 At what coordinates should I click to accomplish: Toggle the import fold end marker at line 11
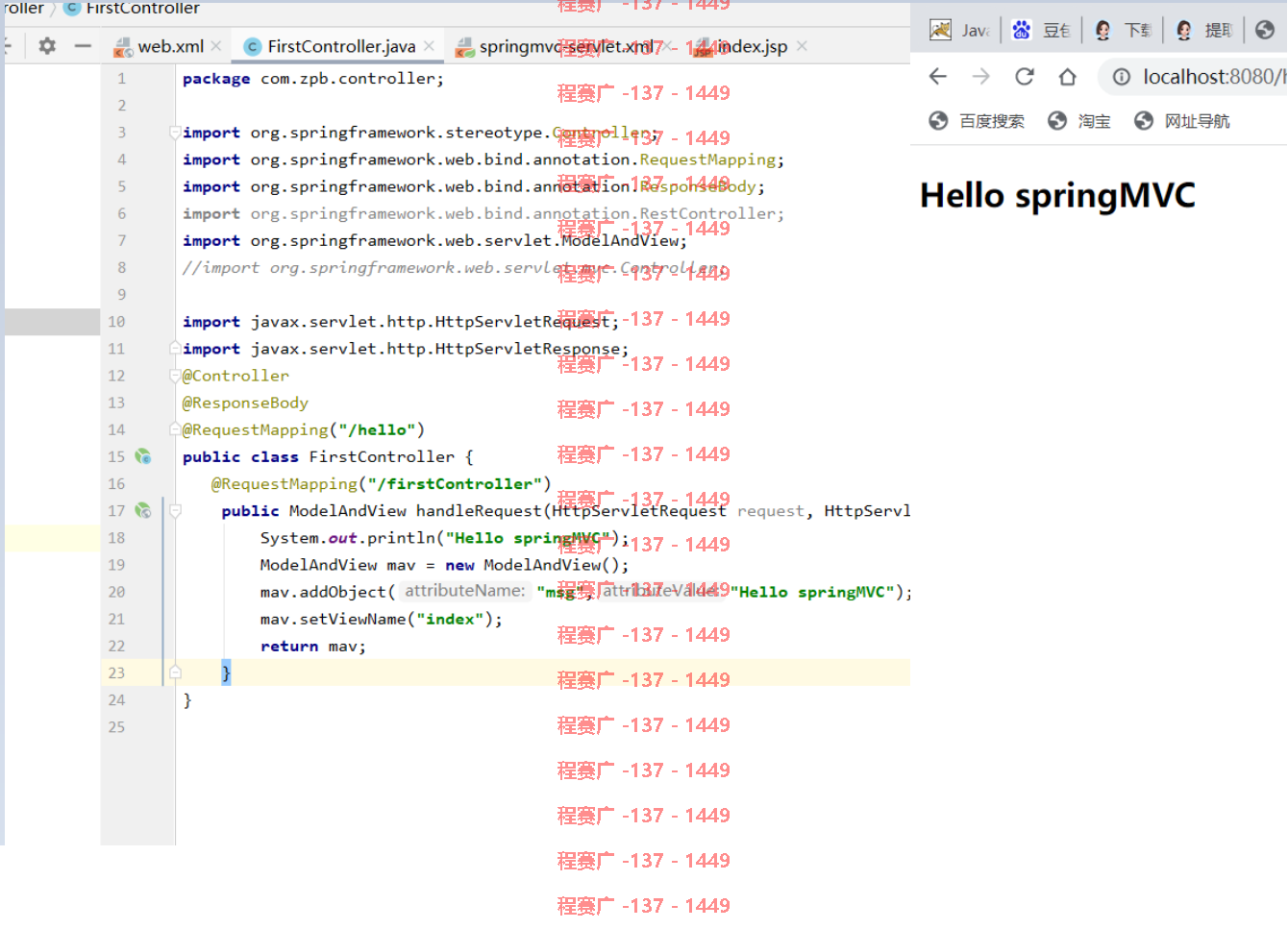tap(175, 349)
